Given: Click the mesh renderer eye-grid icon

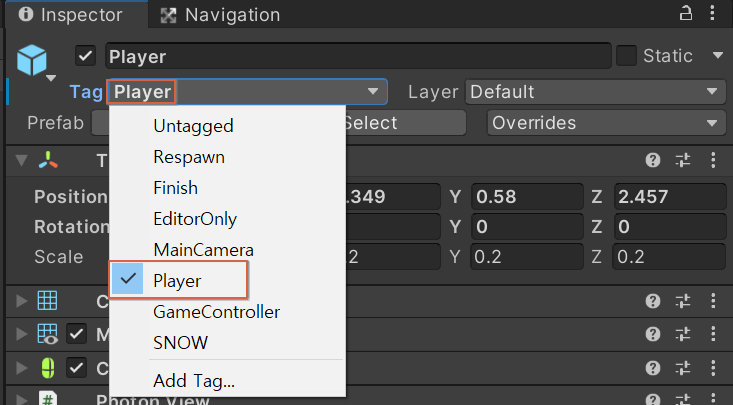Looking at the screenshot, I should (48, 334).
